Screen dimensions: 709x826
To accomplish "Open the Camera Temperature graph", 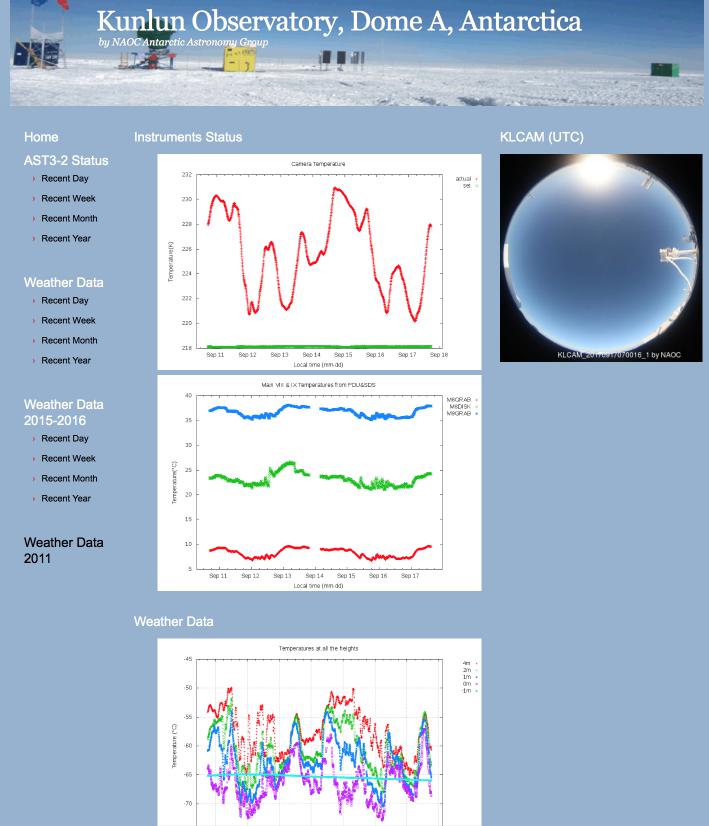I will [x=319, y=262].
